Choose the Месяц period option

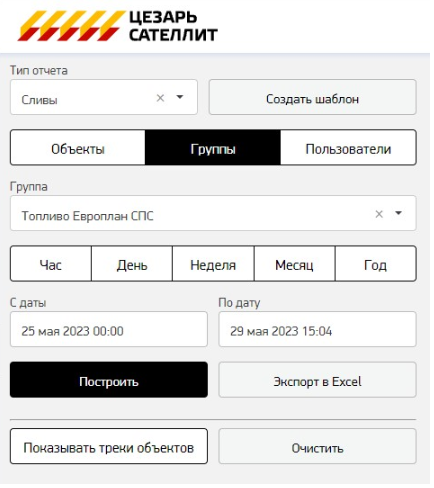click(x=295, y=264)
